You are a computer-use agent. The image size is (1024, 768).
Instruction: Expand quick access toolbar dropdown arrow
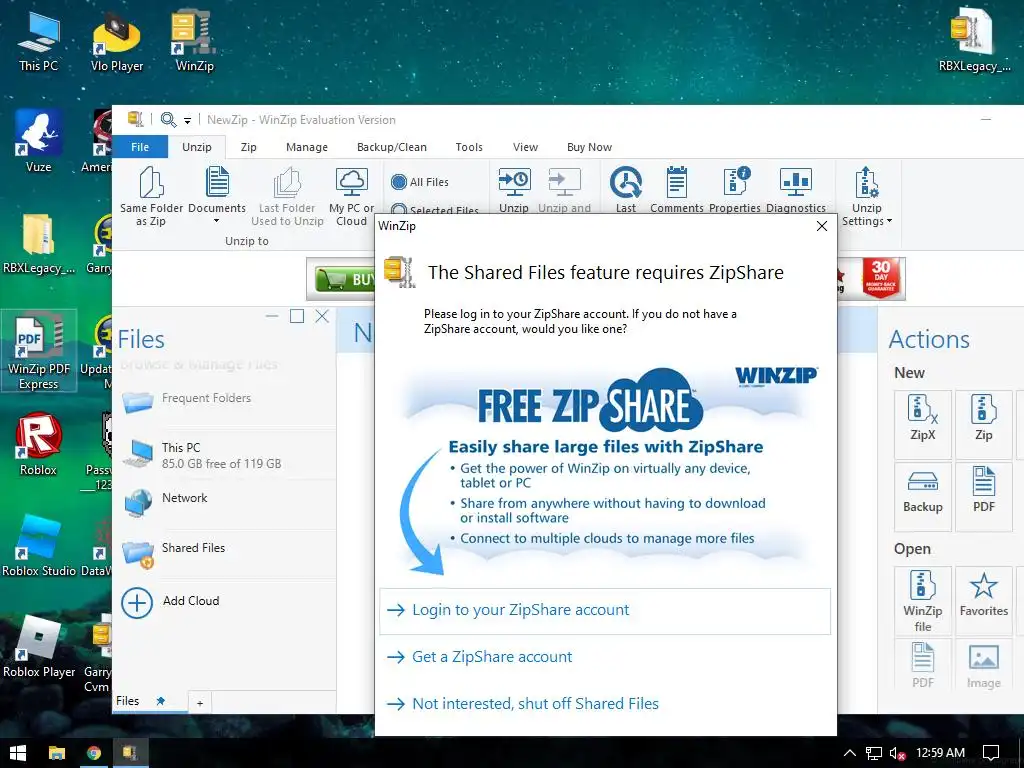tap(187, 121)
